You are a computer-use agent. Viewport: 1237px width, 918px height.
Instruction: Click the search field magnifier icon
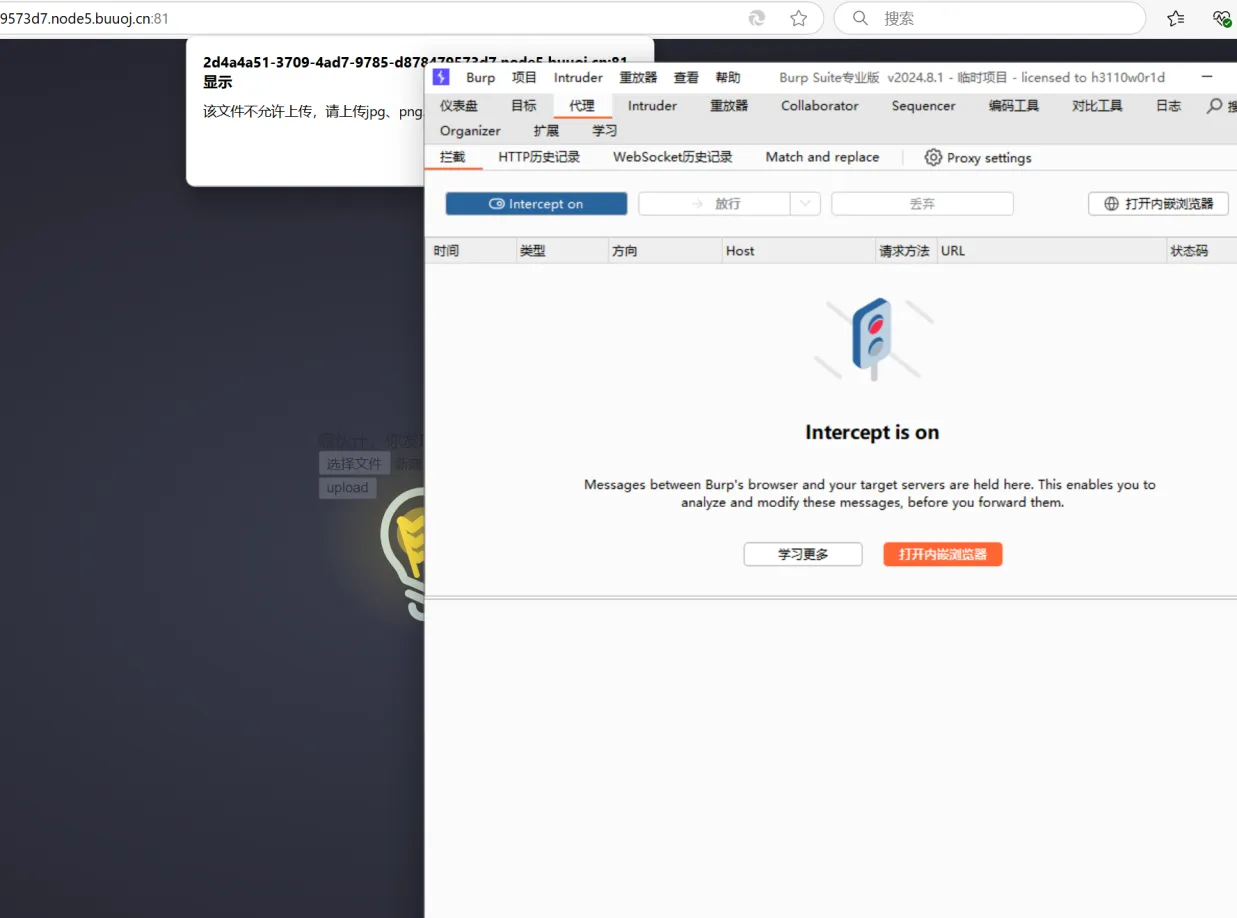[x=860, y=18]
